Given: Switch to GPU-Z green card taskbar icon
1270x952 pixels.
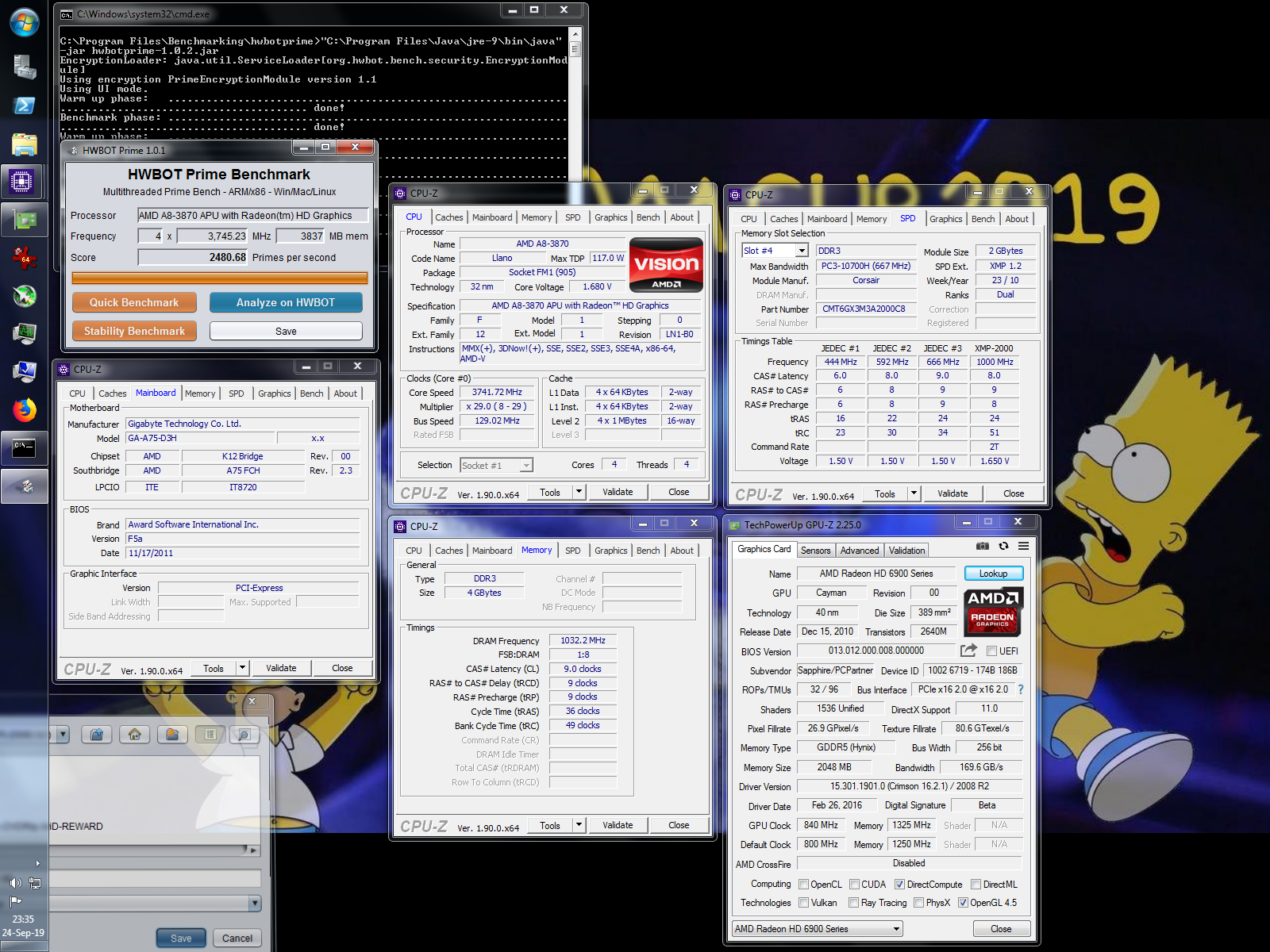Looking at the screenshot, I should [24, 220].
